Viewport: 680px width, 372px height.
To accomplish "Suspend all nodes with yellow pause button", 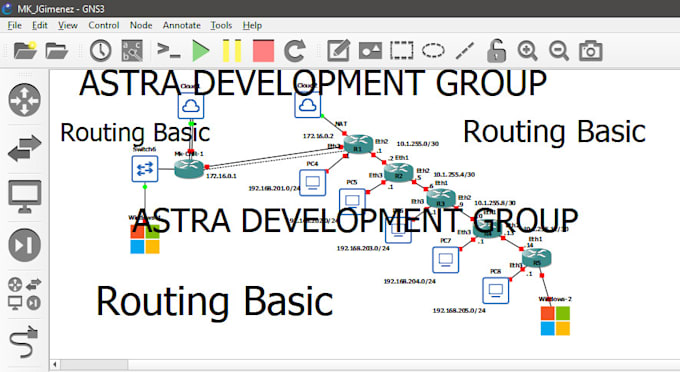I will click(x=232, y=51).
